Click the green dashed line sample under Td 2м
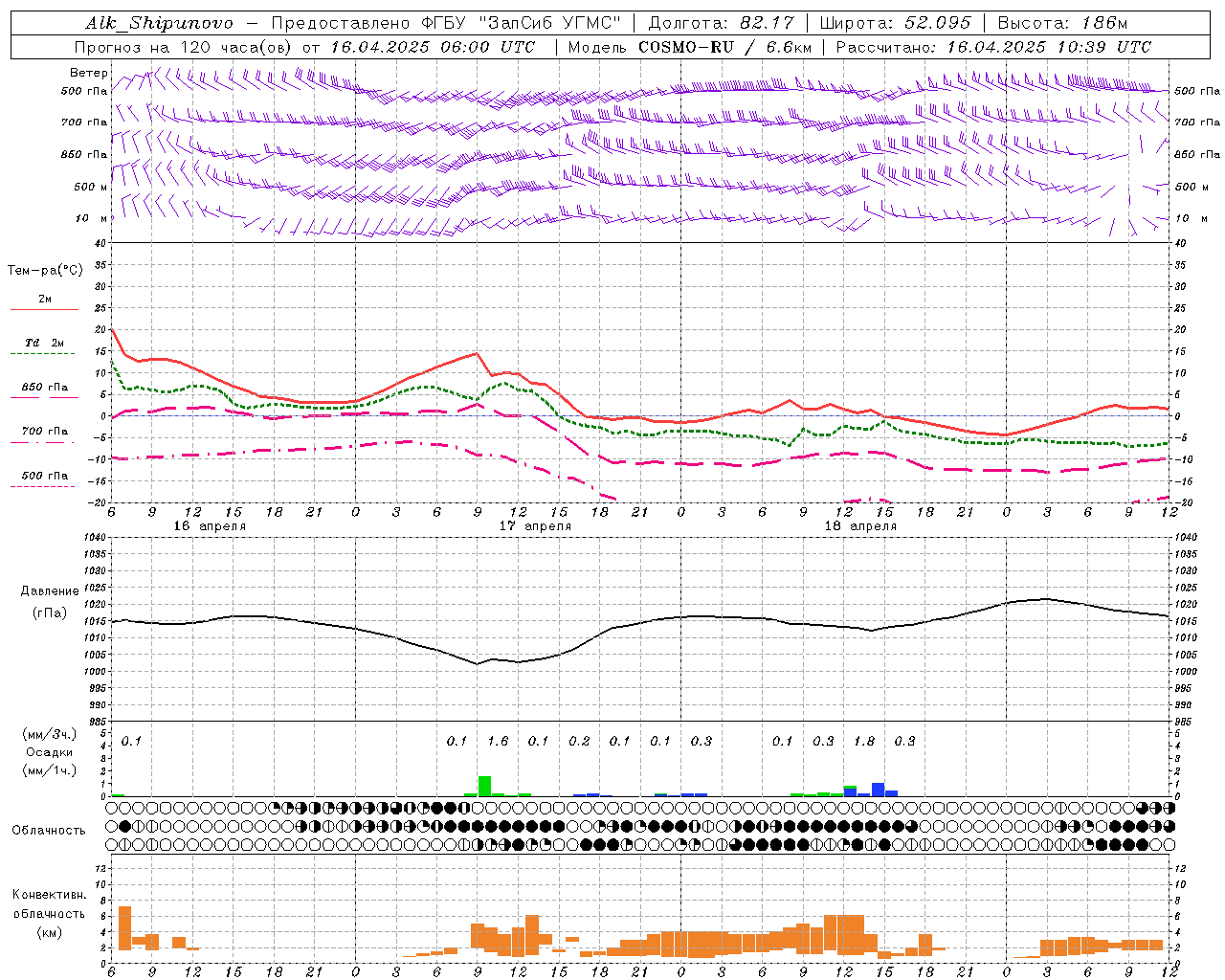 [44, 354]
